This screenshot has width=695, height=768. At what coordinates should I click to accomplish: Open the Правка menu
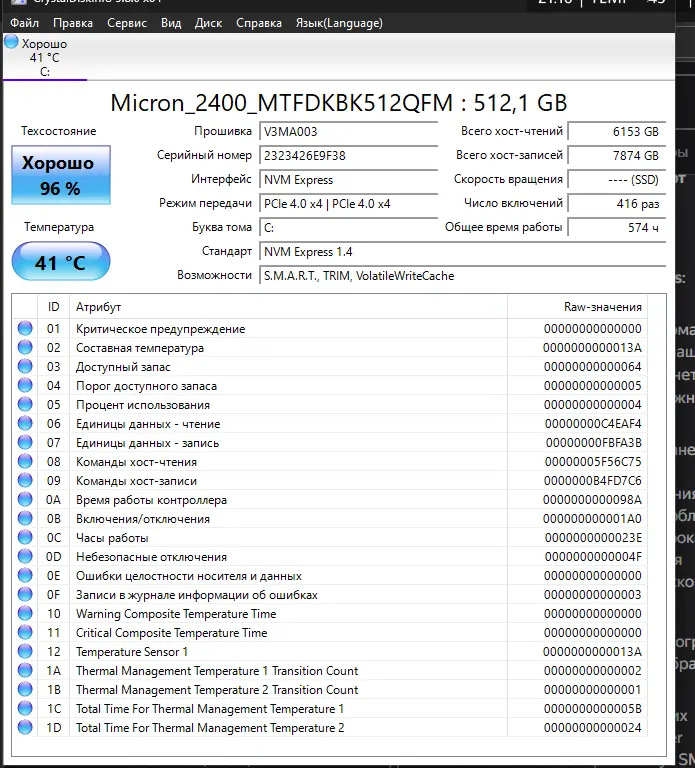click(x=73, y=22)
